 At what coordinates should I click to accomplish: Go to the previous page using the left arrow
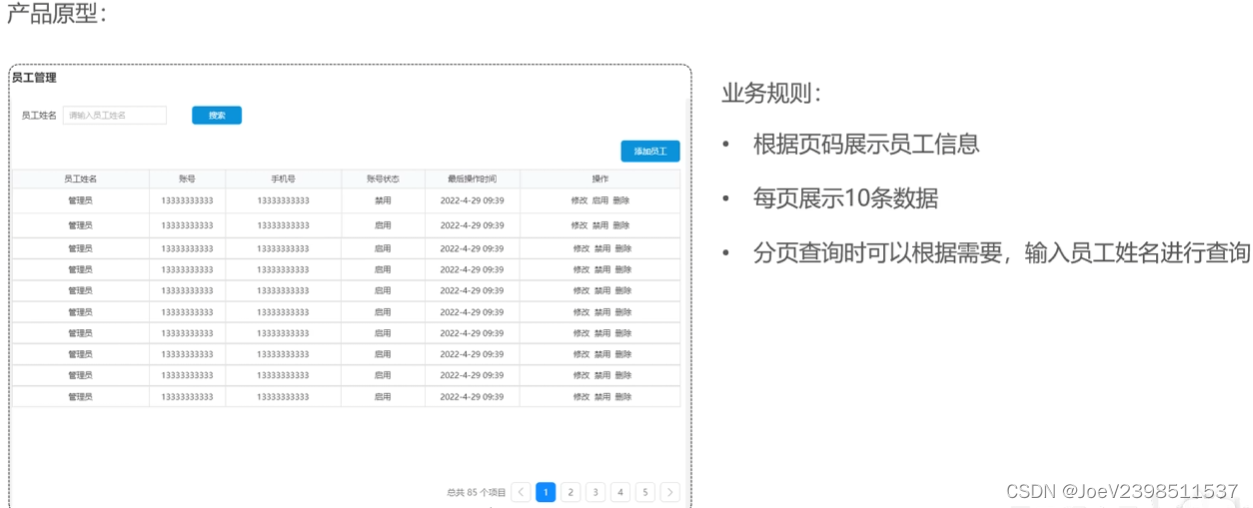521,492
